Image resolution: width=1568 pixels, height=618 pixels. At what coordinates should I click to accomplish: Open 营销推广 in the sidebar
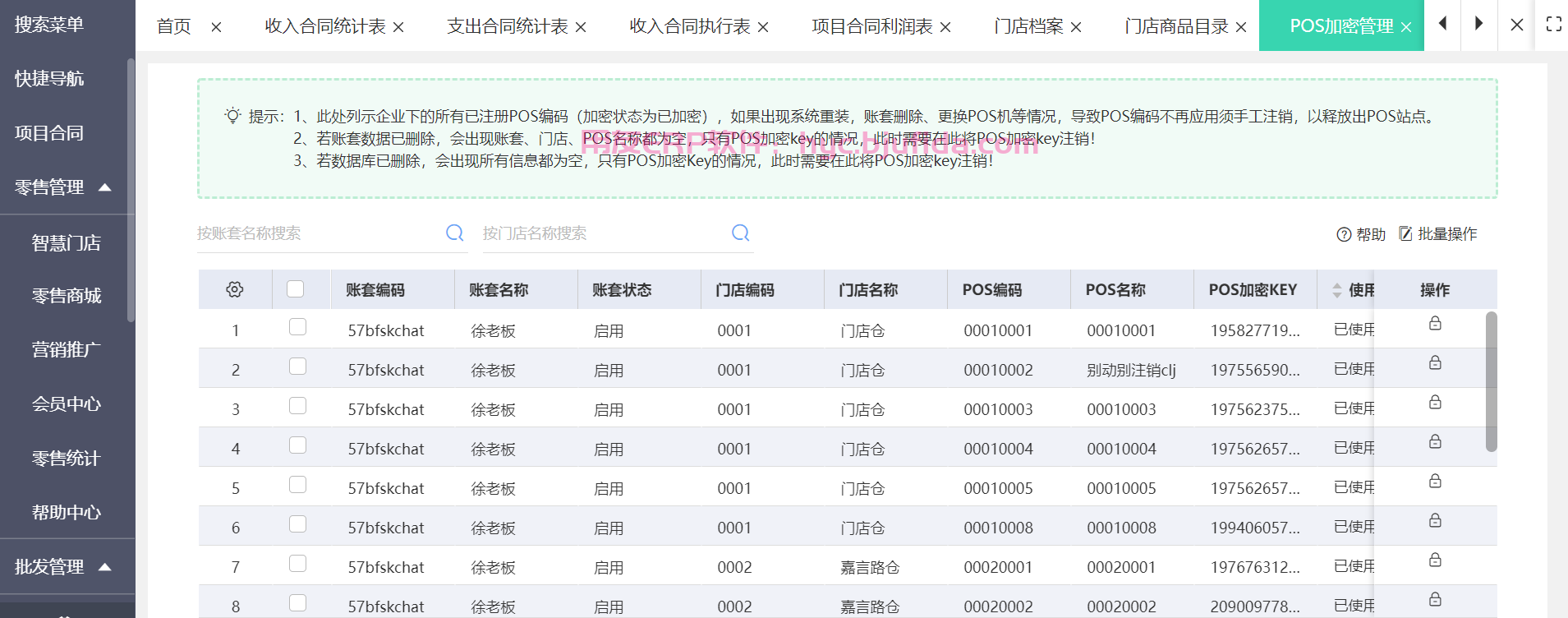67,350
